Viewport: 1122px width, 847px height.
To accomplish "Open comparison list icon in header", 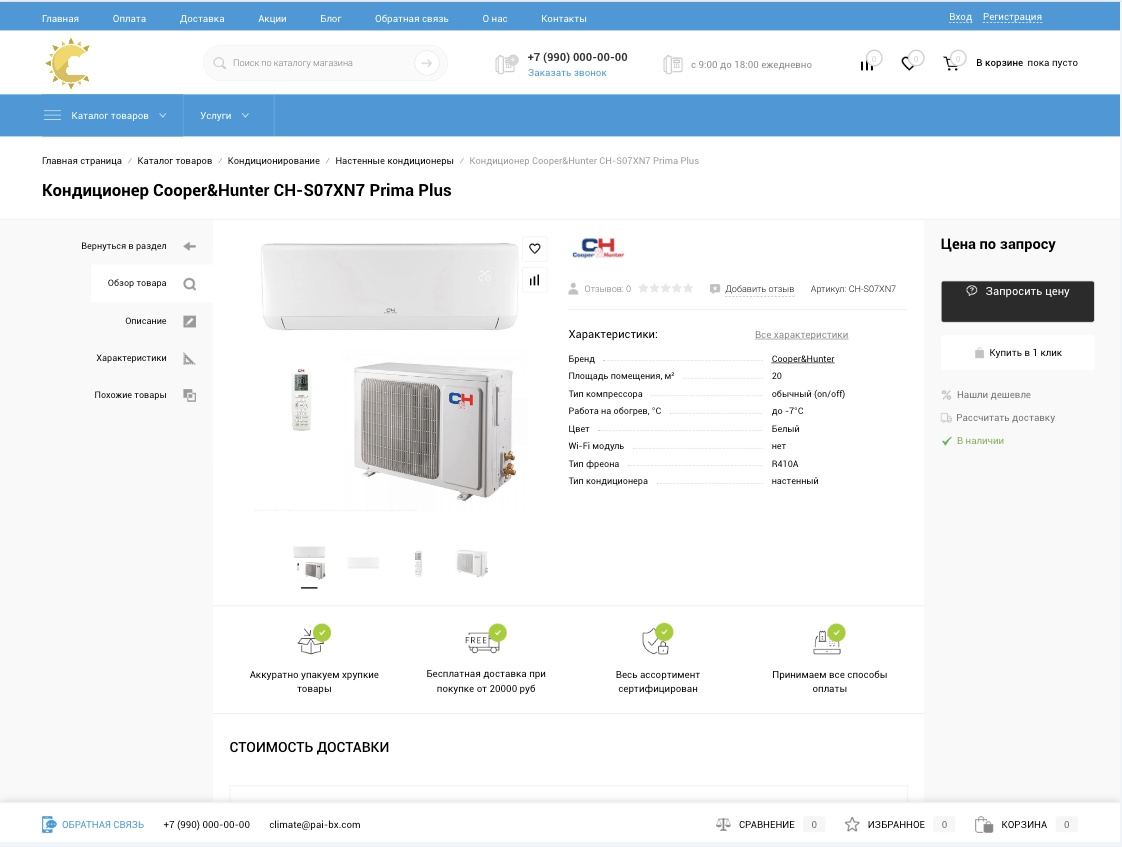I will [x=867, y=64].
